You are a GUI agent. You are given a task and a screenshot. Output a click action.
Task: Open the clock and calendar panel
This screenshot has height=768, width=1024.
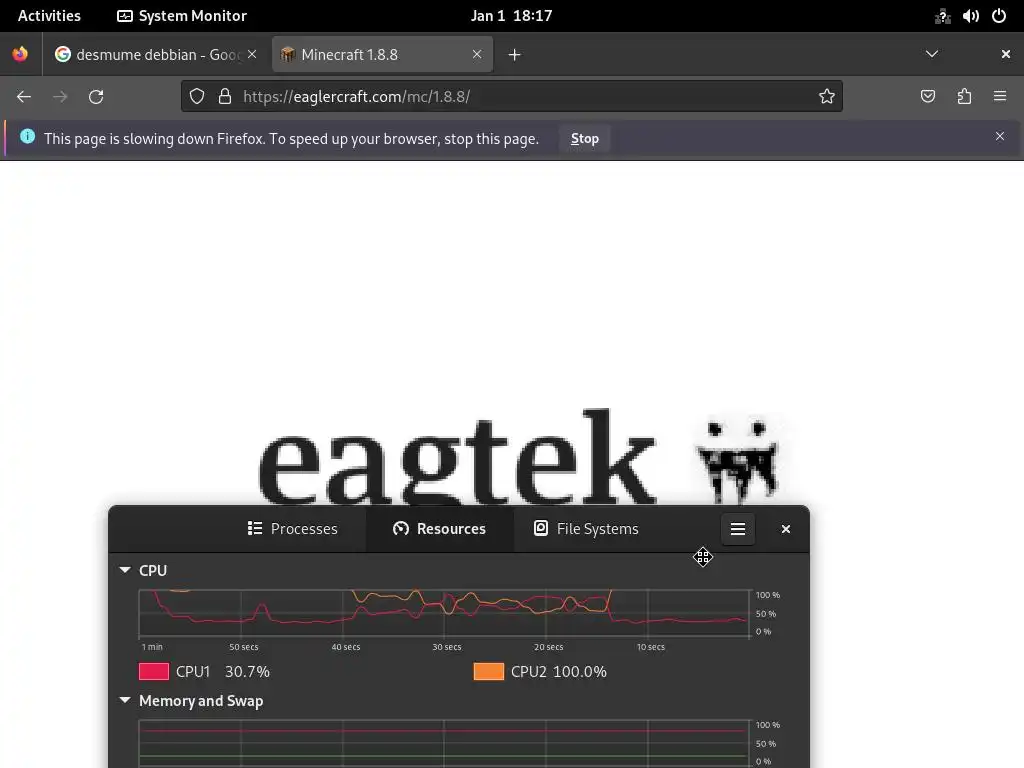pos(511,16)
